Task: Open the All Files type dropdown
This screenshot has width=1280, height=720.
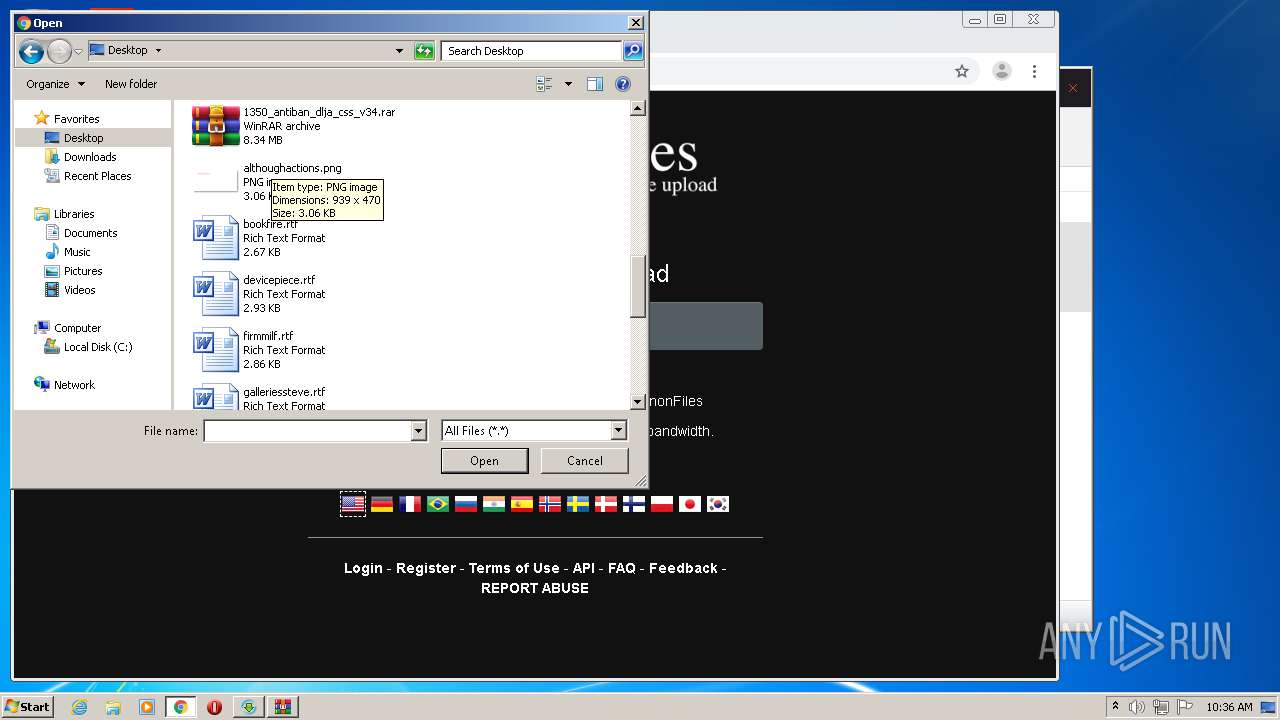Action: 534,431
